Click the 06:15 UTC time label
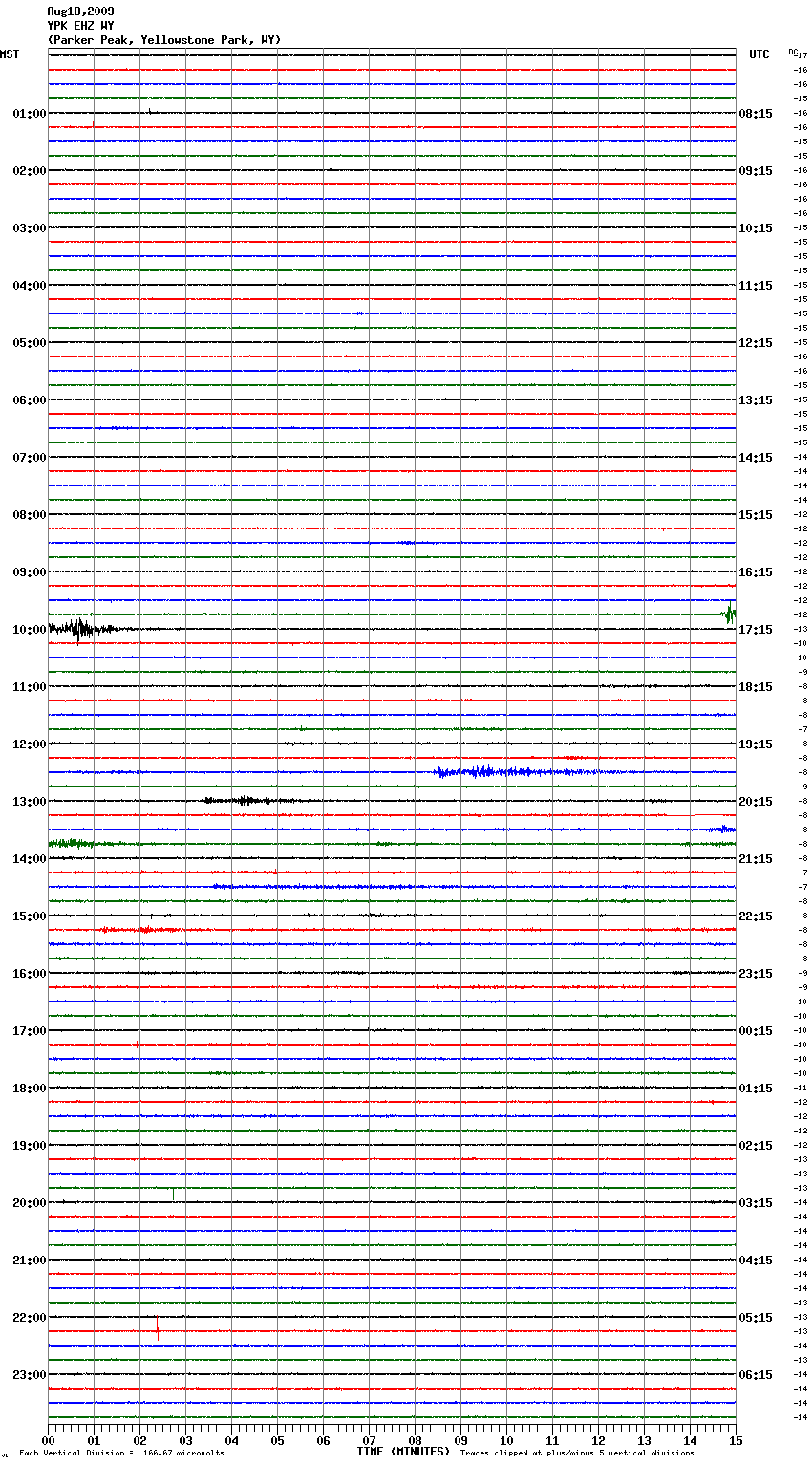This screenshot has width=812, height=1466. (x=756, y=1375)
